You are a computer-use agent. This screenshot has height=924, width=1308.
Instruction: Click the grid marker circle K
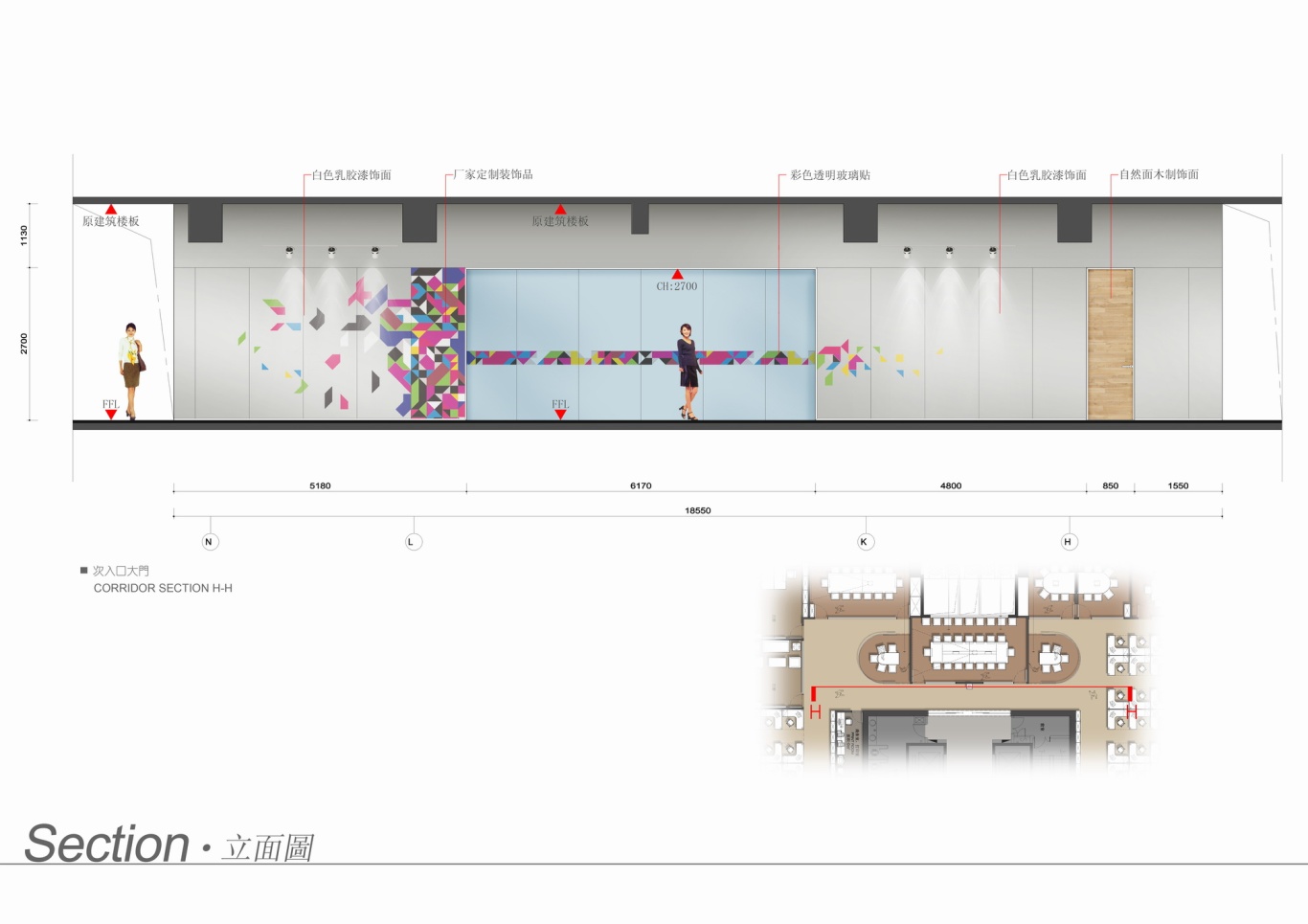coord(865,542)
